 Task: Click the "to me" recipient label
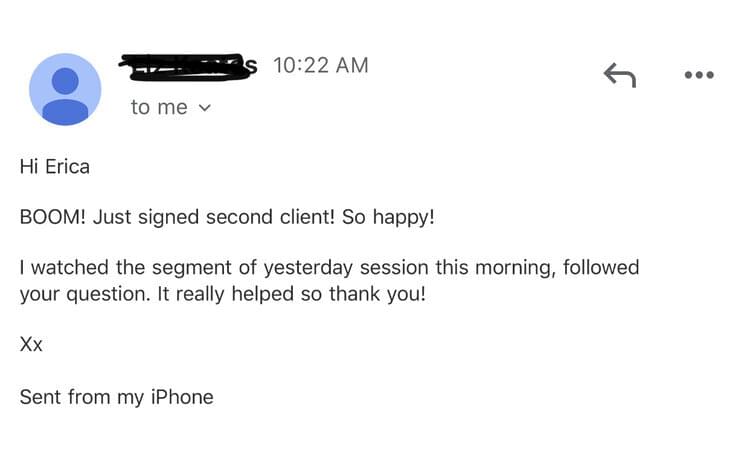(159, 107)
